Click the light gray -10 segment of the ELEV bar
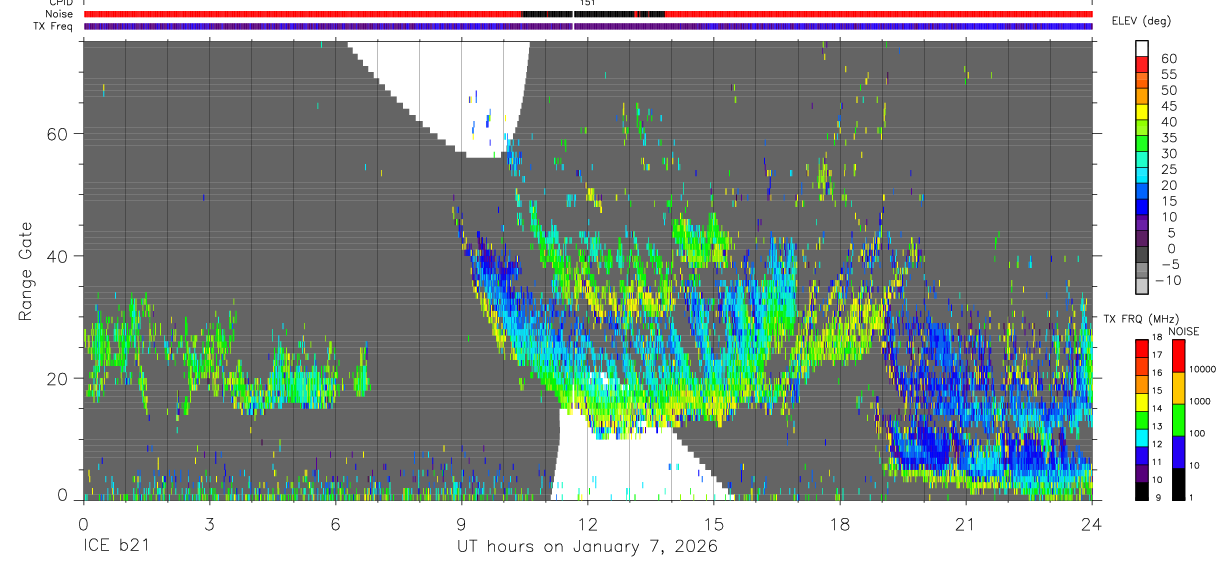This screenshot has height=567, width=1228. coord(1142,284)
